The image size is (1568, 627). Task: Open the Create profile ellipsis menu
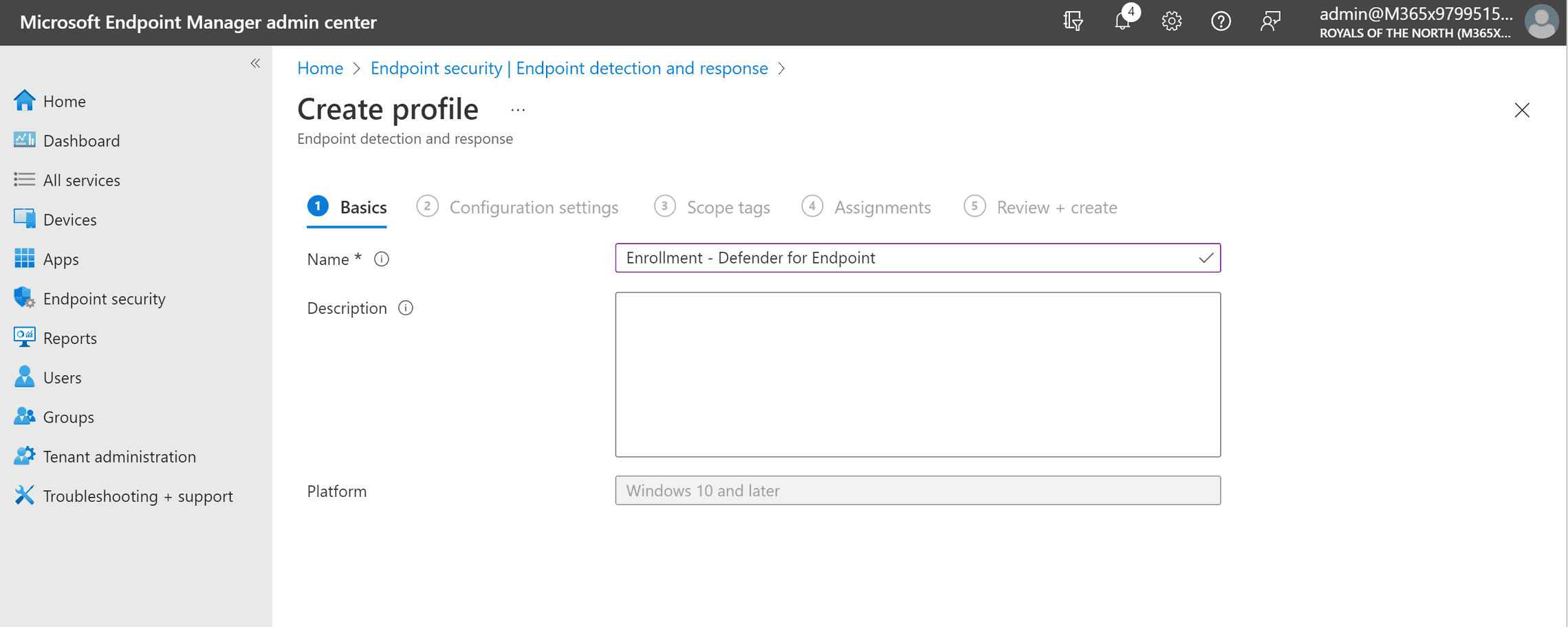(517, 109)
